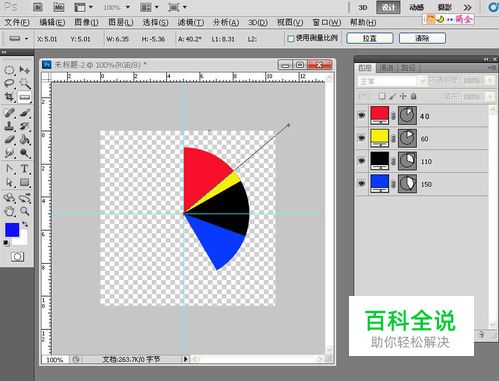Select the Clone Stamp tool
The width and height of the screenshot is (499, 381).
pos(9,126)
